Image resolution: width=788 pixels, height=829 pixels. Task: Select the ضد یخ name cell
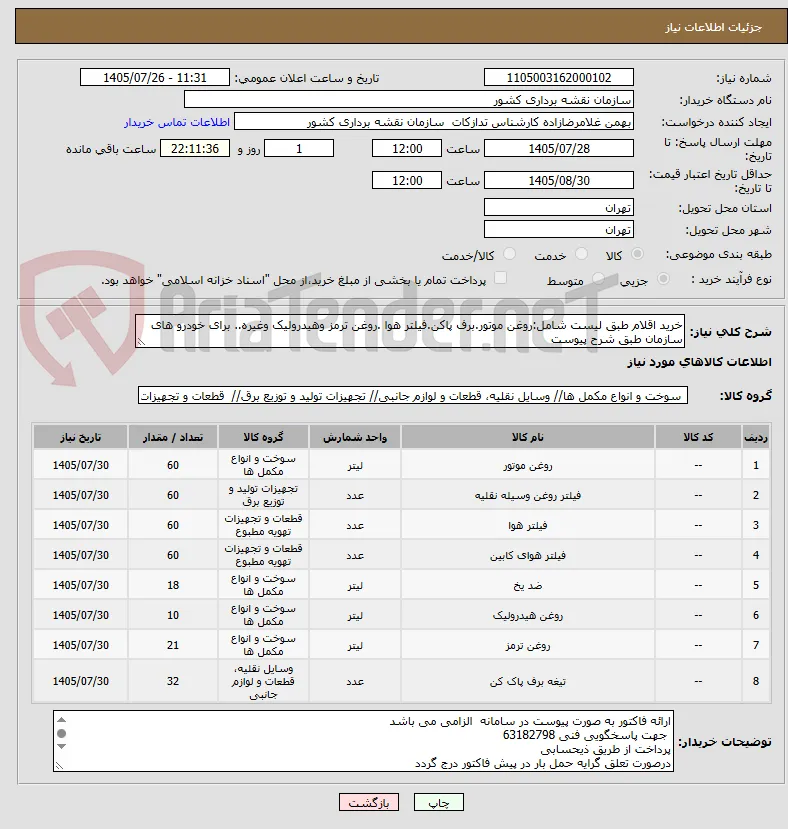point(528,586)
